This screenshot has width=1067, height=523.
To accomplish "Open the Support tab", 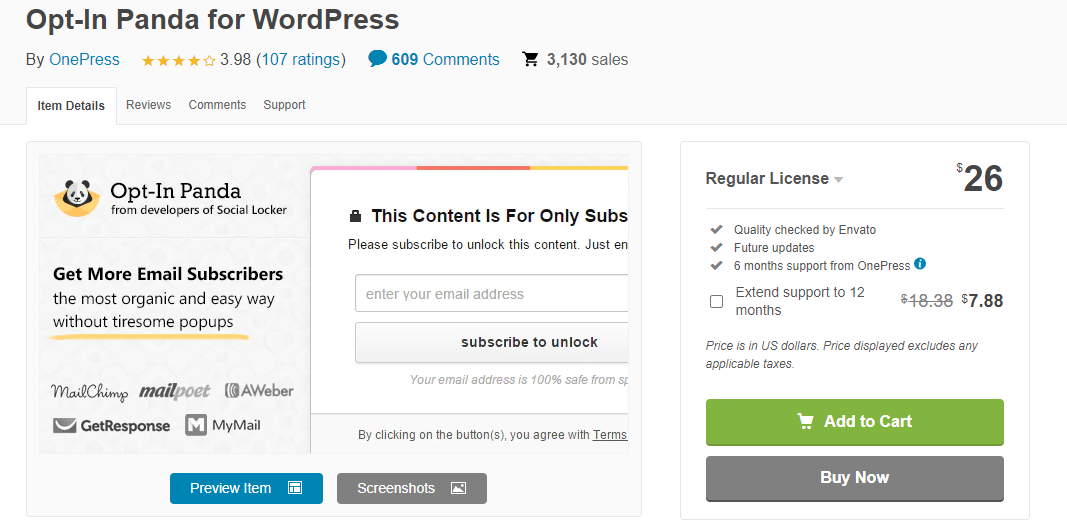I will pyautogui.click(x=284, y=105).
